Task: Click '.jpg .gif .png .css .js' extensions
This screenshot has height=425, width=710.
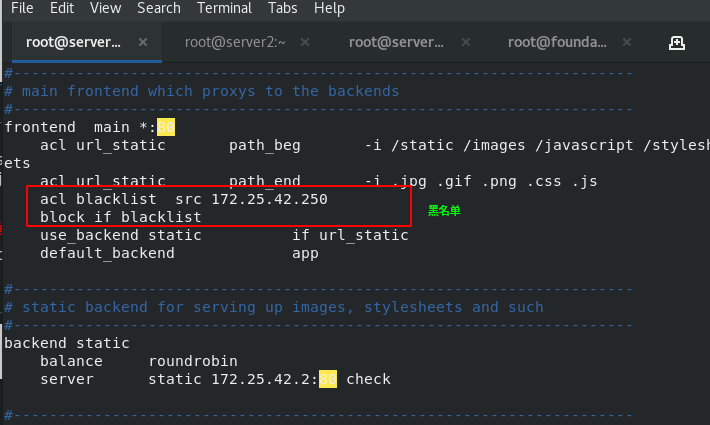Action: click(x=494, y=181)
